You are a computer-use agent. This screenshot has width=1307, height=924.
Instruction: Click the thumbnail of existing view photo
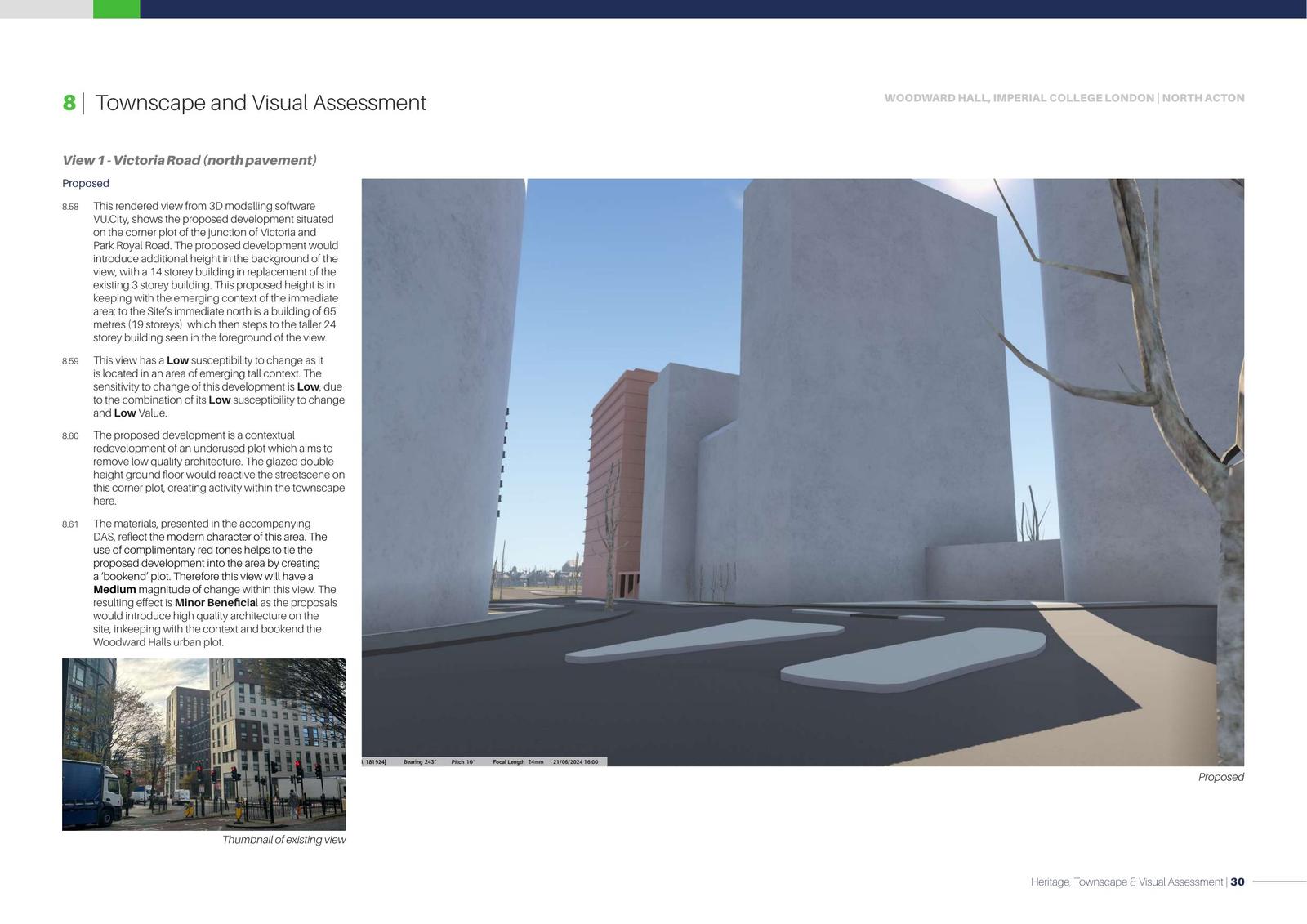coord(203,744)
